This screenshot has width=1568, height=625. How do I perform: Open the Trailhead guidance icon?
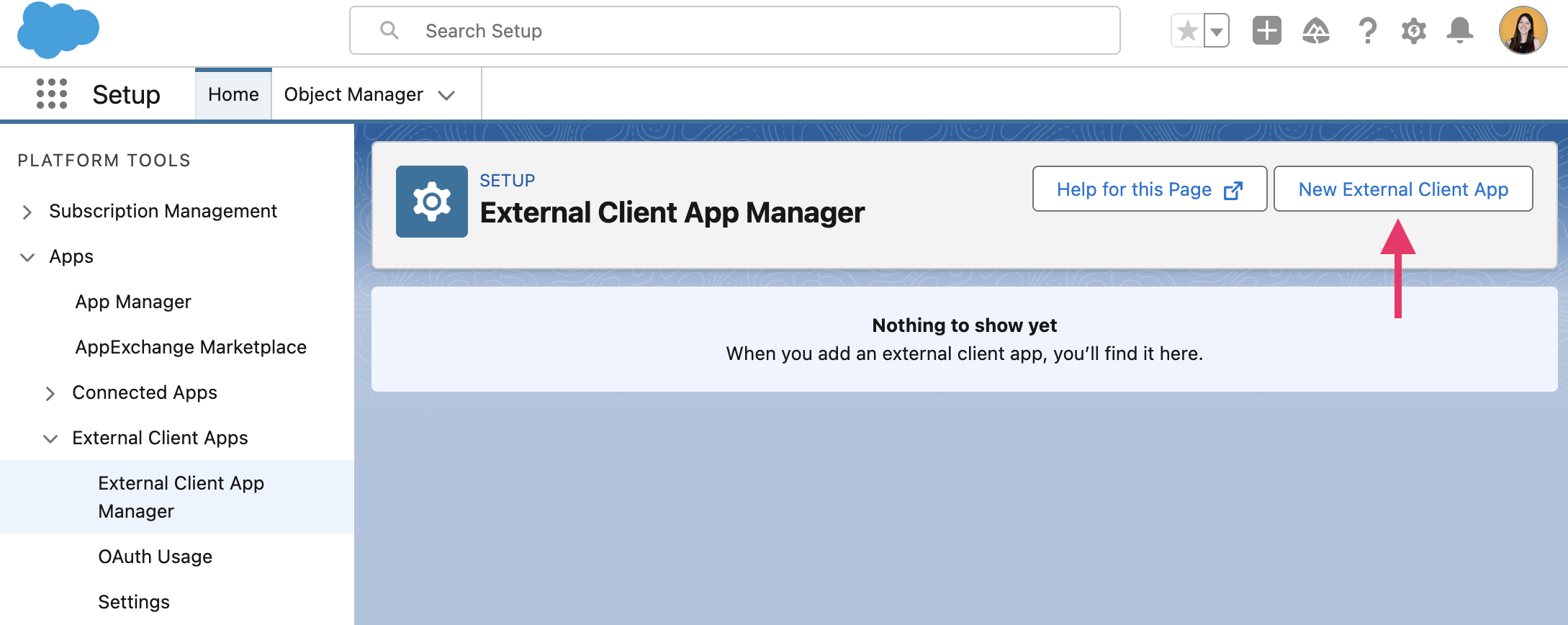pyautogui.click(x=1316, y=31)
